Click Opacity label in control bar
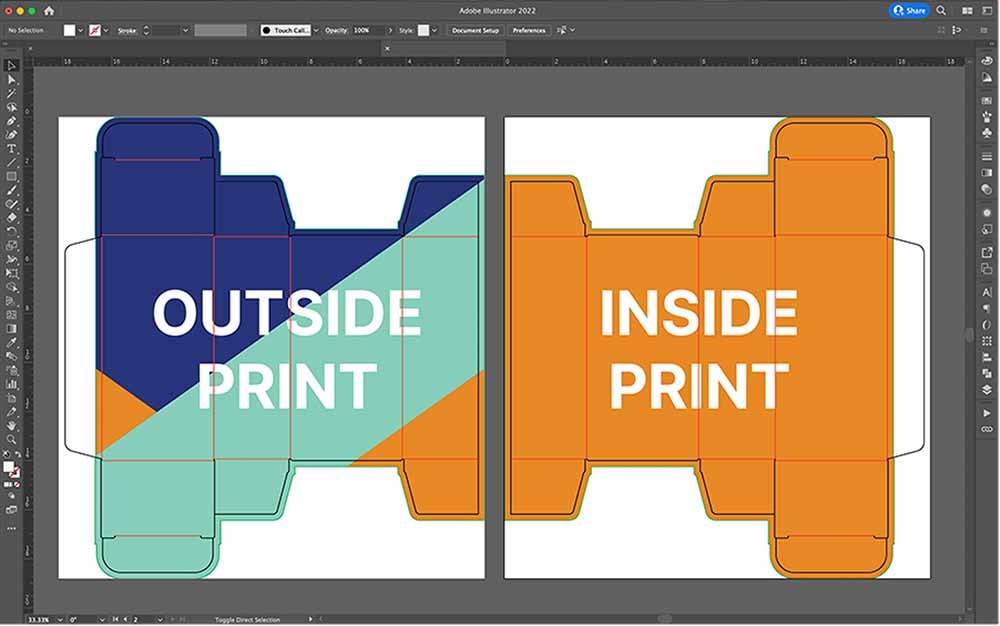1000x626 pixels. (336, 30)
